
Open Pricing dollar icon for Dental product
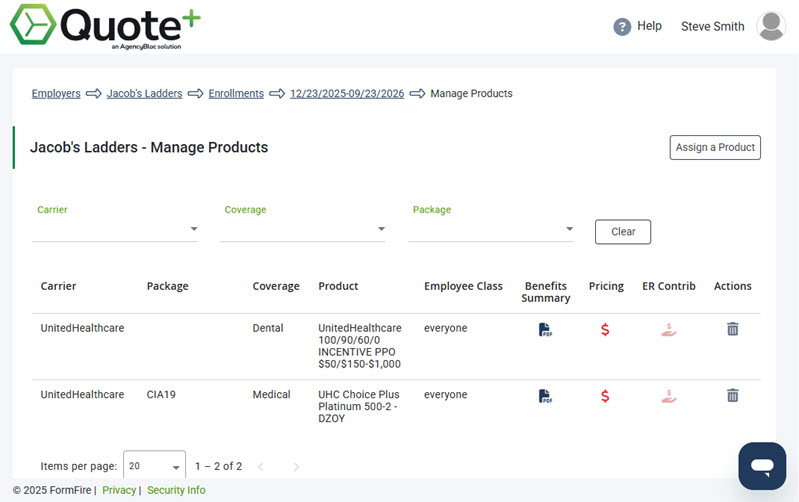pos(605,330)
